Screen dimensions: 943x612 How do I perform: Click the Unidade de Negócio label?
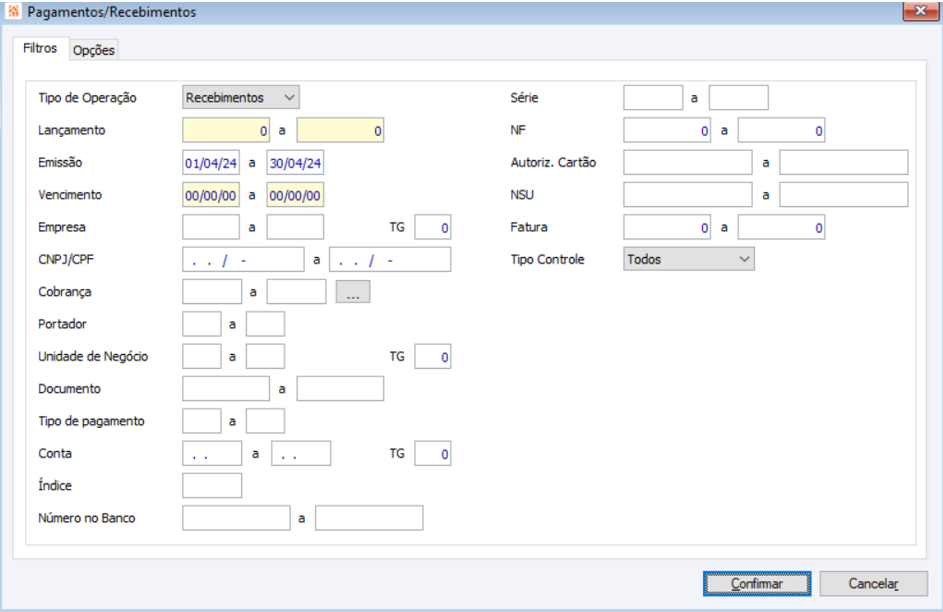click(93, 356)
